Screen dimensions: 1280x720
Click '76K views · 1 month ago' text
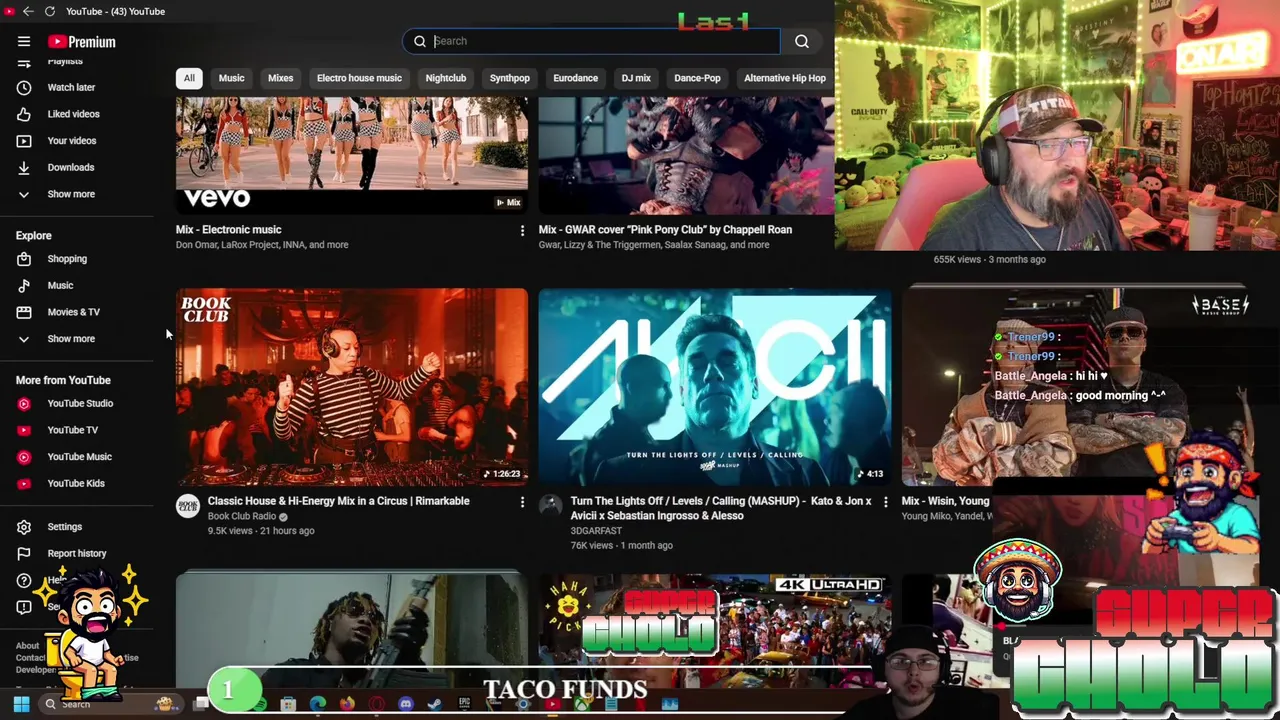pos(621,546)
